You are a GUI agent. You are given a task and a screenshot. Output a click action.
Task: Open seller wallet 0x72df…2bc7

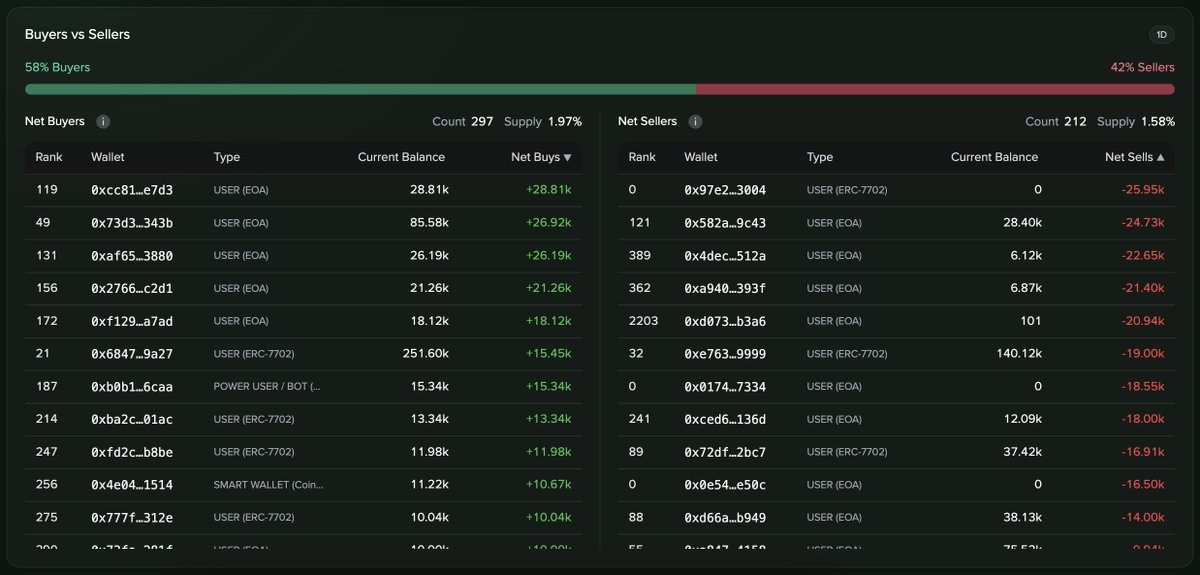point(725,452)
